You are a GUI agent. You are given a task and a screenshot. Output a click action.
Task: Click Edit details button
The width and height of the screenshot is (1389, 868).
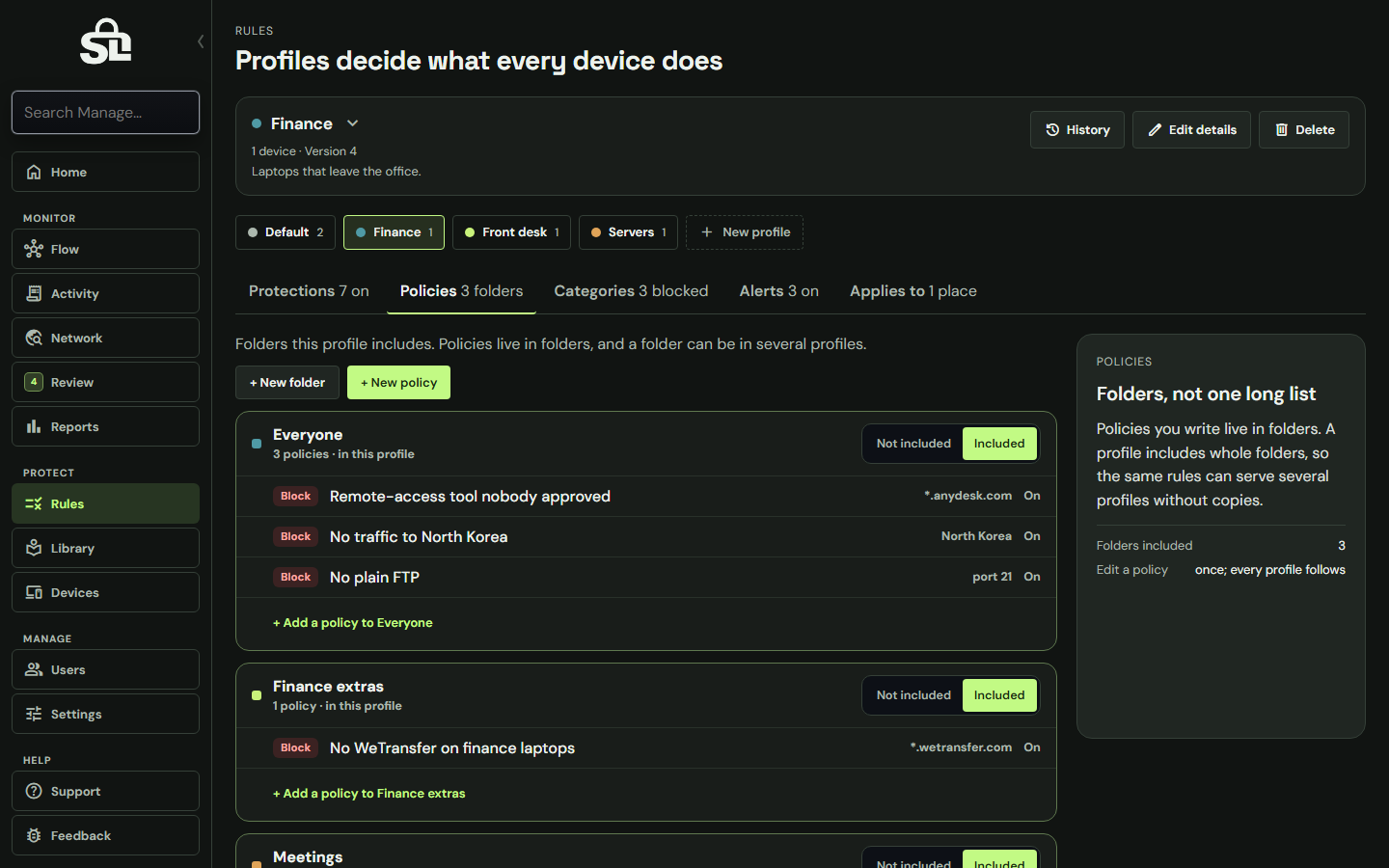pyautogui.click(x=1191, y=129)
